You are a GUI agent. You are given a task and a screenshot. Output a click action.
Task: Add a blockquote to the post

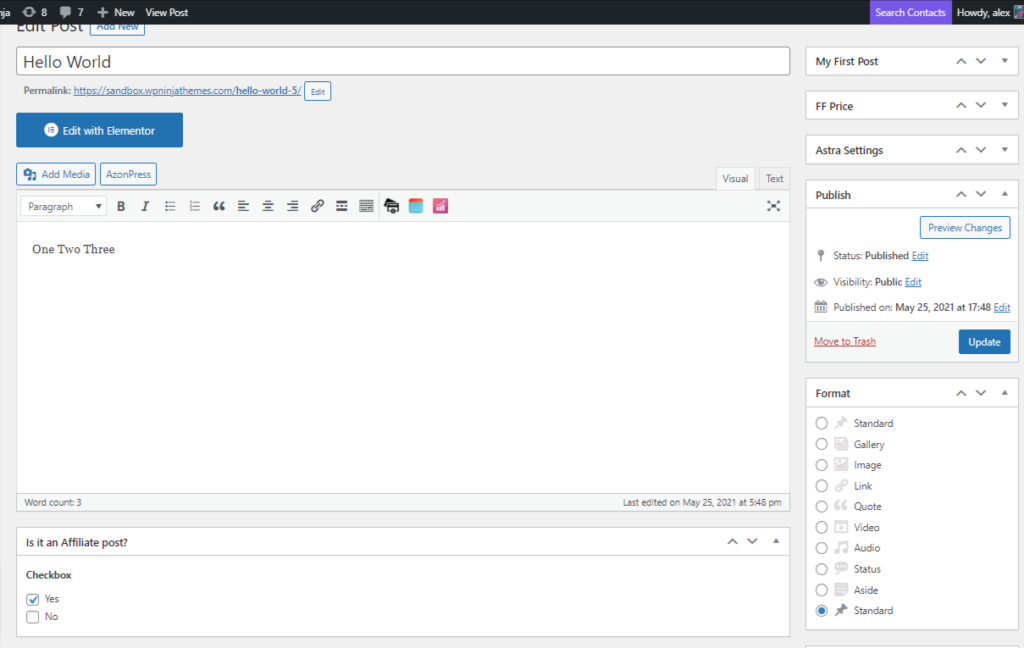coord(219,206)
